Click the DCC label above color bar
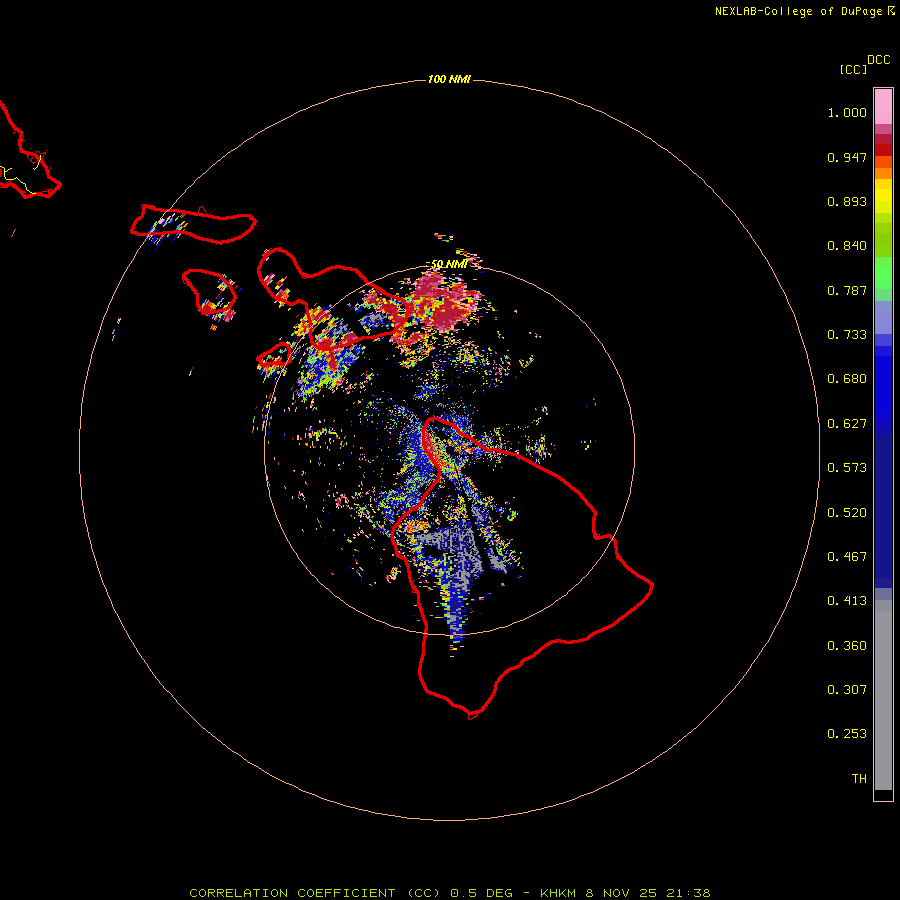Image resolution: width=900 pixels, height=900 pixels. point(879,60)
